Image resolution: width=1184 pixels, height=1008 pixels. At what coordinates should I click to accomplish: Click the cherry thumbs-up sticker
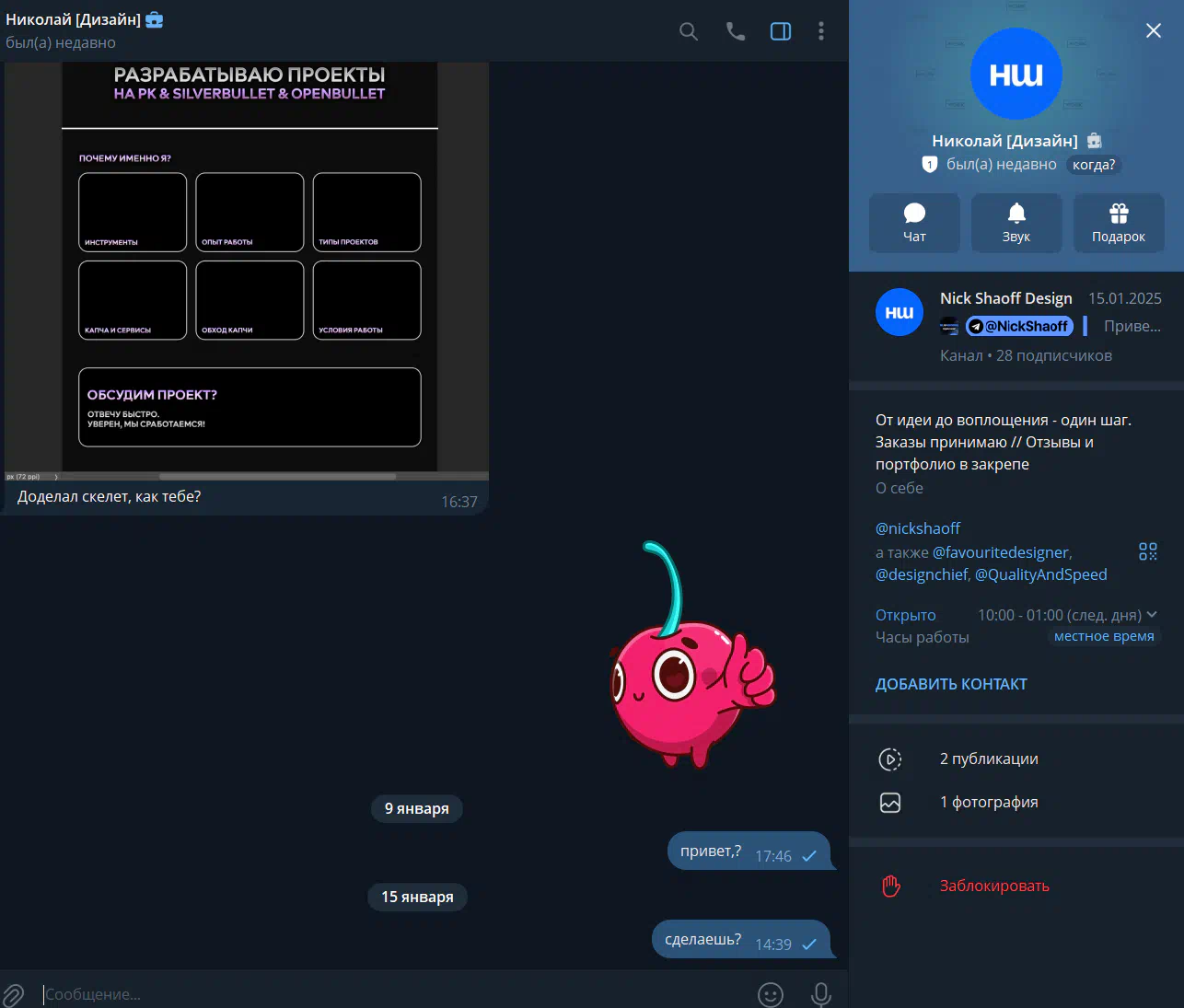coord(692,655)
